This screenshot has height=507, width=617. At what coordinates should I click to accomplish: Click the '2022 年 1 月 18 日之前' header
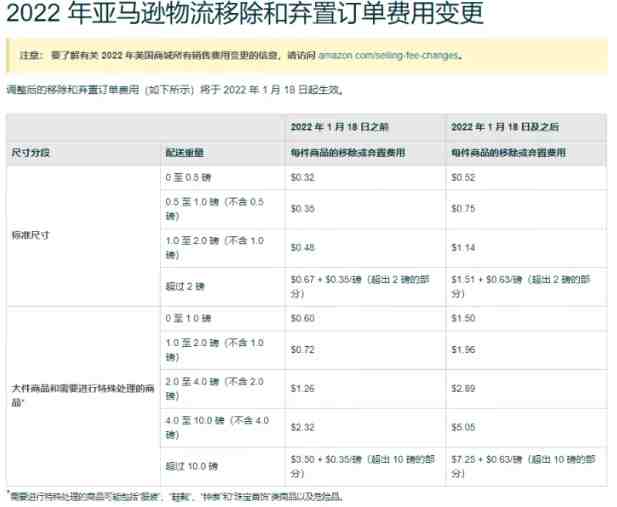(340, 127)
